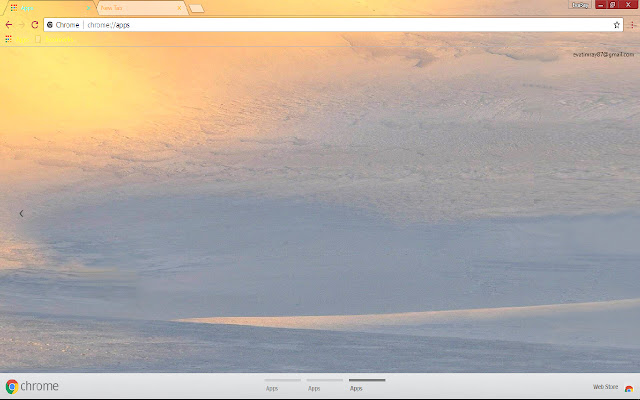Go to the previous apps page with left chevron
This screenshot has height=400, width=640.
tap(21, 213)
